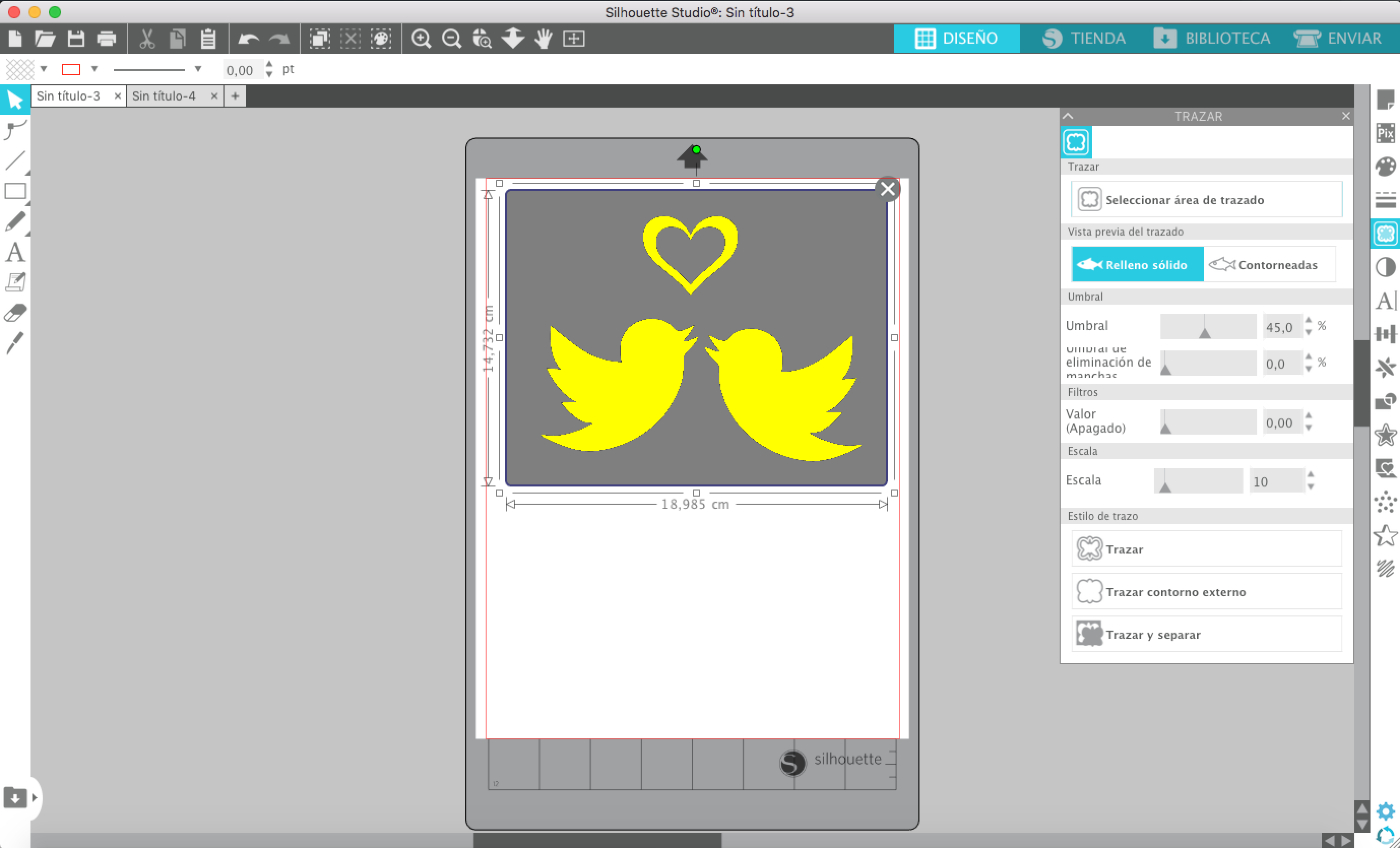1400x848 pixels.
Task: Open the line style dropdown arrow
Action: (198, 69)
